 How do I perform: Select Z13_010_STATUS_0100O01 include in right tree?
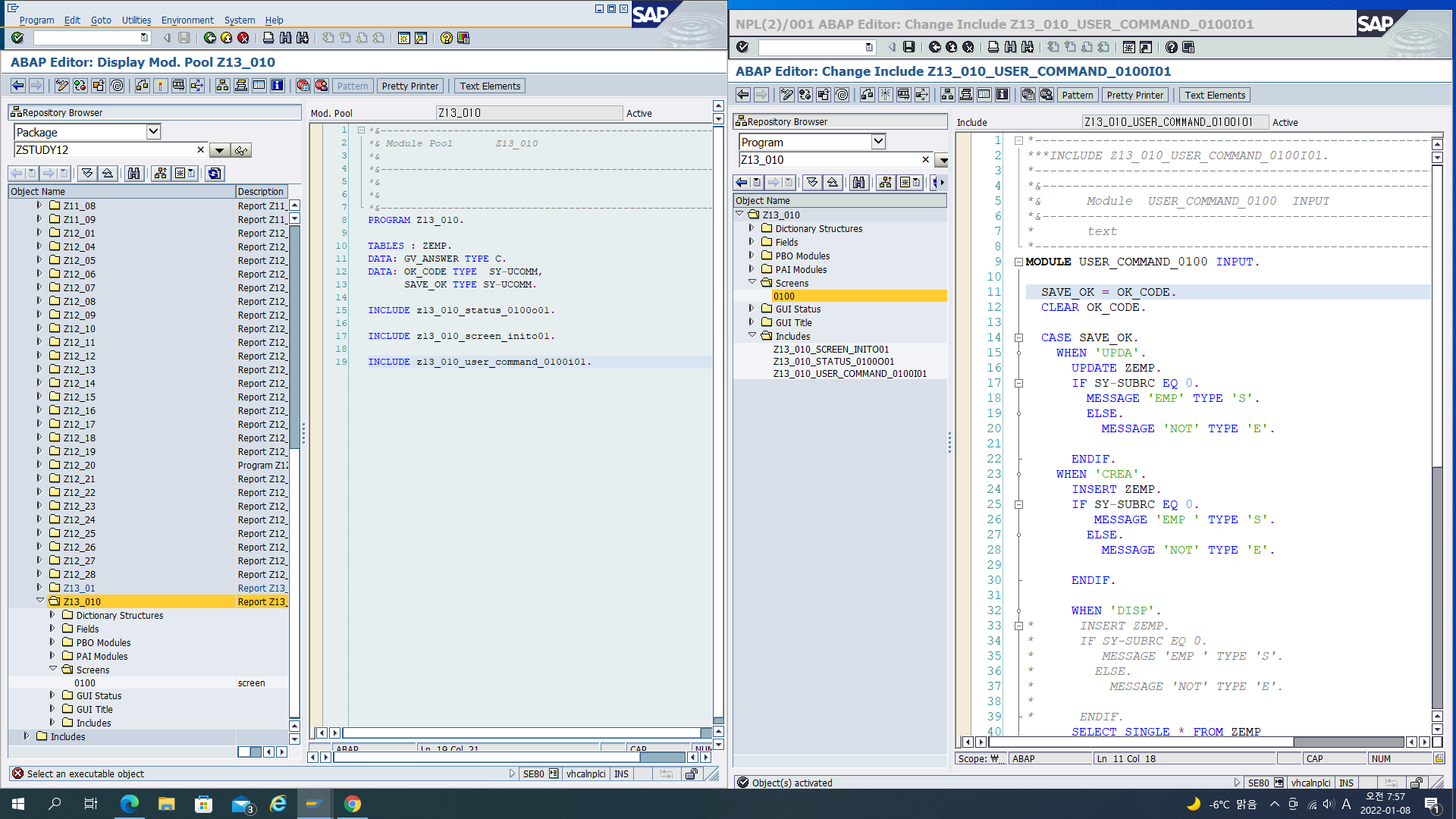tap(833, 362)
